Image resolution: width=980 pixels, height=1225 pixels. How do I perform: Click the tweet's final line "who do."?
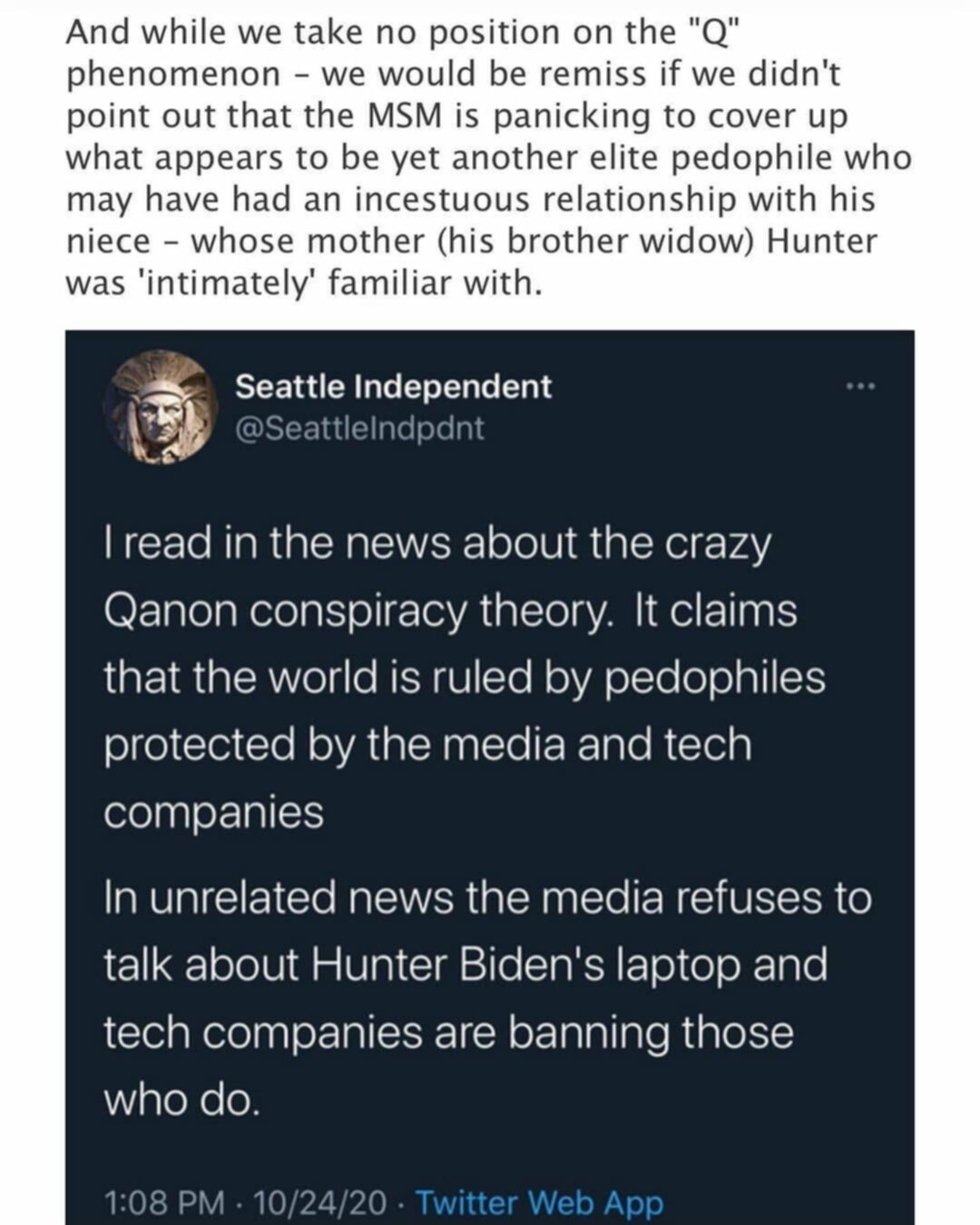(181, 1100)
